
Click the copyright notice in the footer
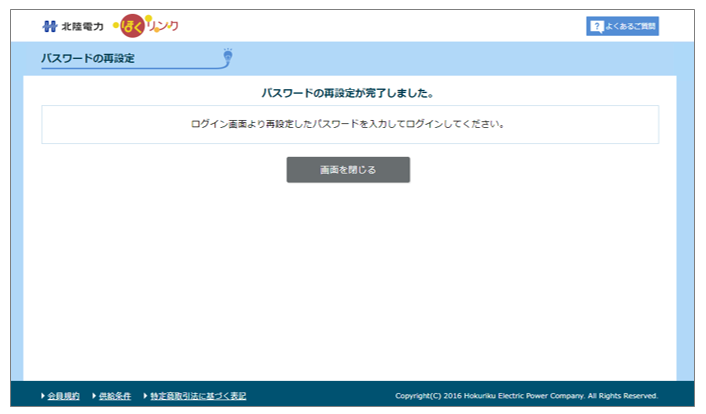click(x=526, y=396)
